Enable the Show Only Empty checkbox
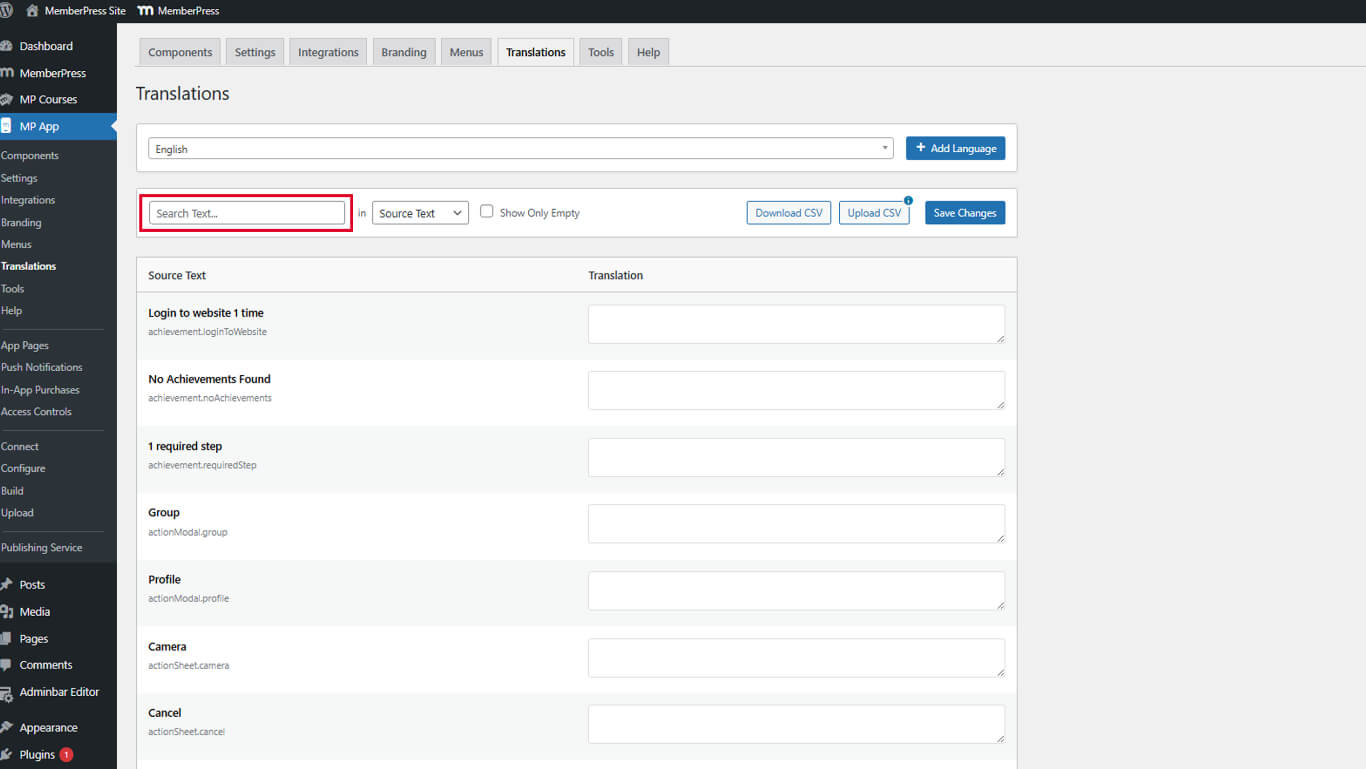Image resolution: width=1366 pixels, height=769 pixels. [486, 211]
